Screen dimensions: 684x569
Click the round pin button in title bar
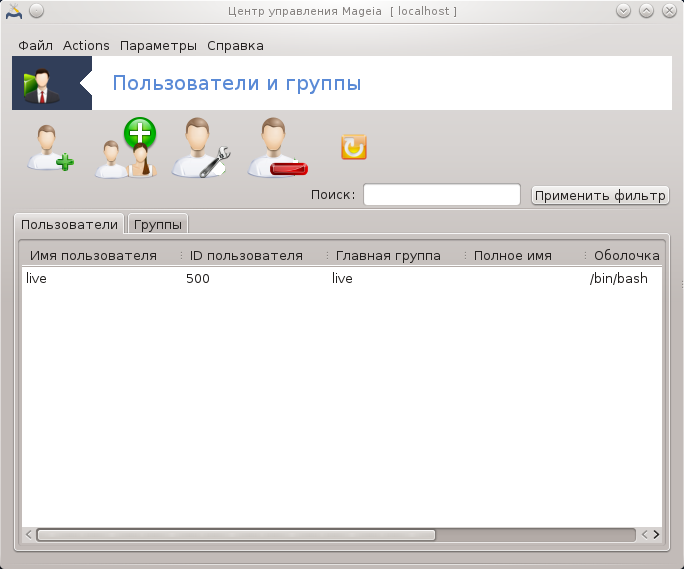[x=37, y=11]
